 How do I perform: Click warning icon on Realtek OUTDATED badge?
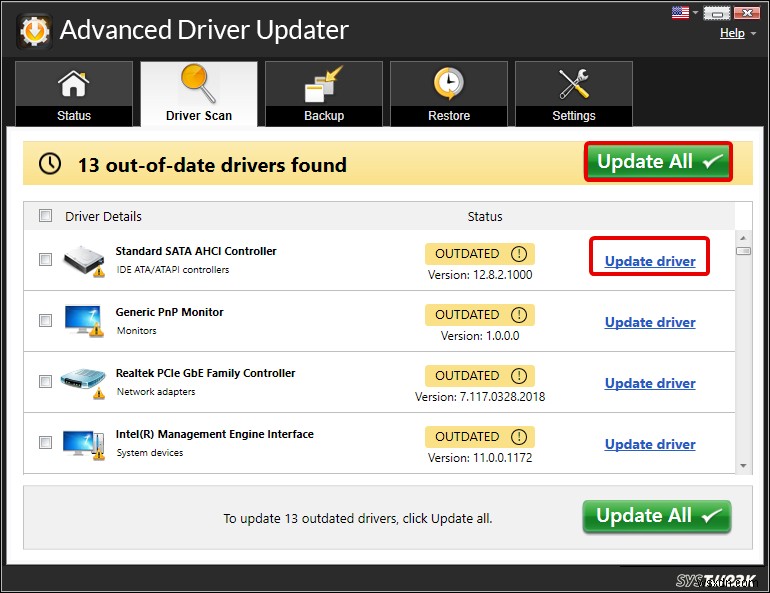click(x=519, y=376)
